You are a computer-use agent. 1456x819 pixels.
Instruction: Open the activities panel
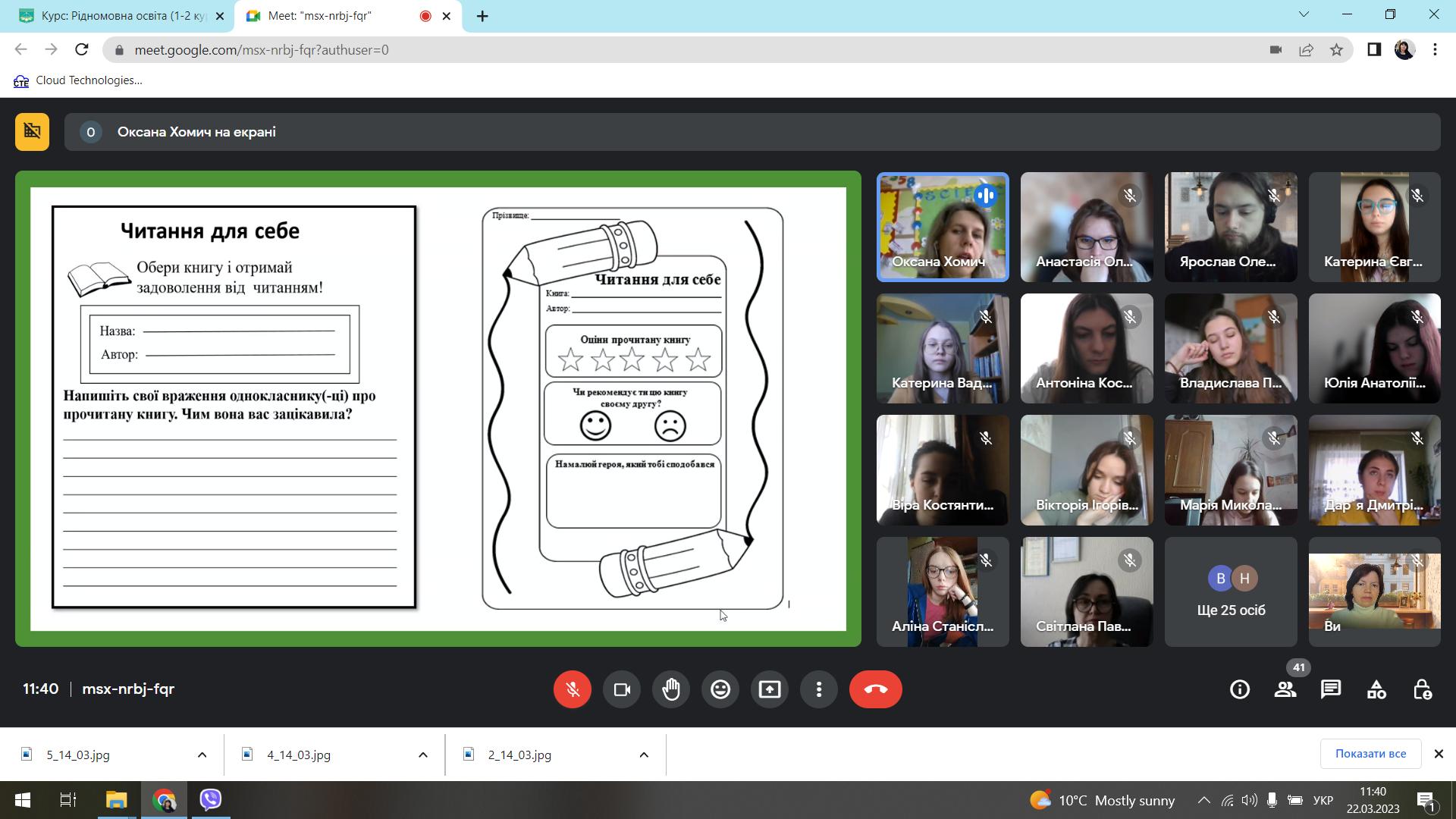click(x=1376, y=689)
